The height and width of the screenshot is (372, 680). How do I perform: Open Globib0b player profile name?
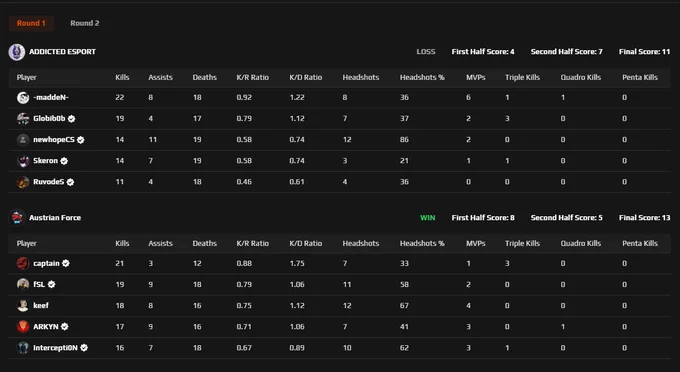click(x=49, y=118)
